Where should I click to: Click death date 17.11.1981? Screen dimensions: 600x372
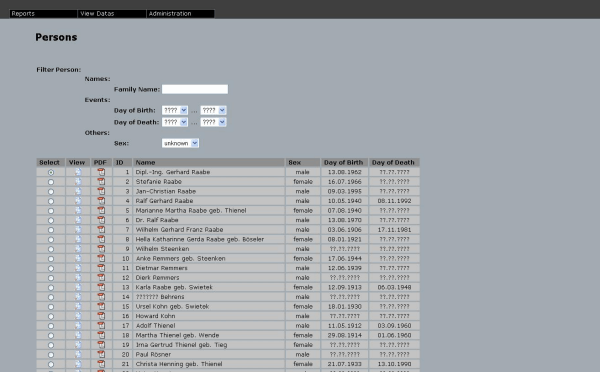pos(394,230)
